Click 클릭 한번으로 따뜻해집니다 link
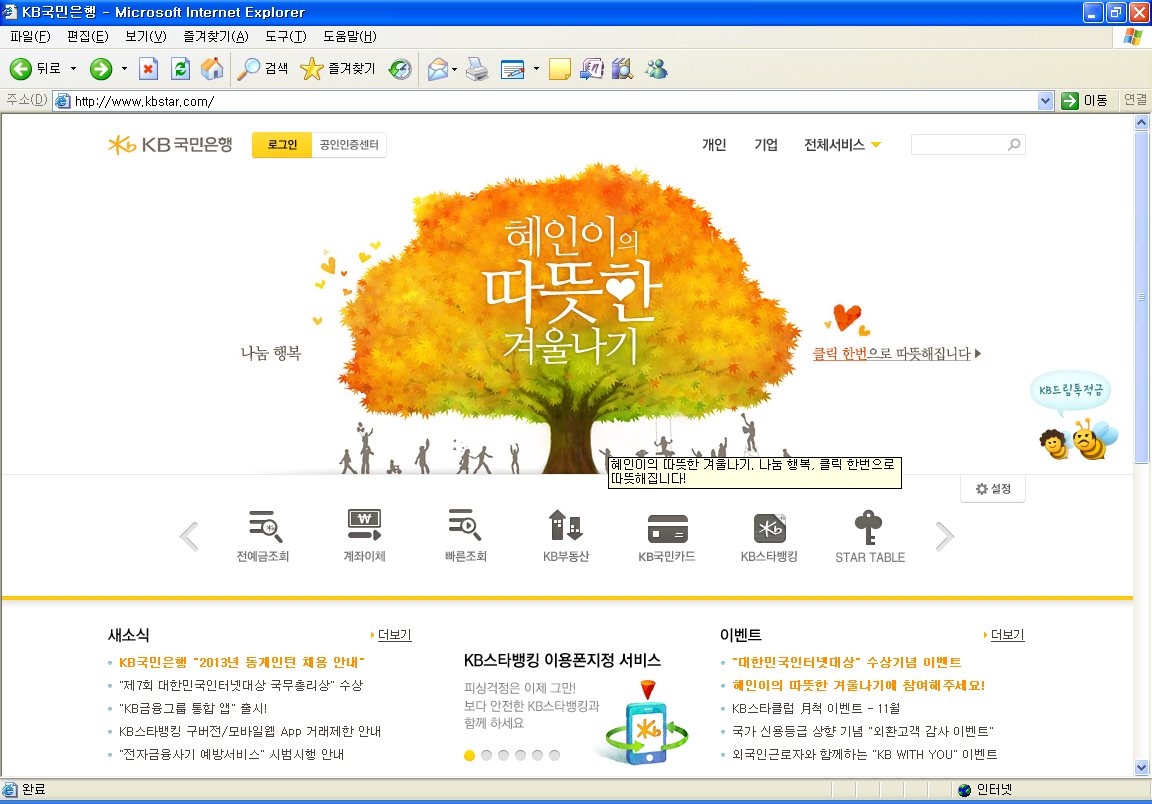Image resolution: width=1152 pixels, height=804 pixels. (896, 353)
